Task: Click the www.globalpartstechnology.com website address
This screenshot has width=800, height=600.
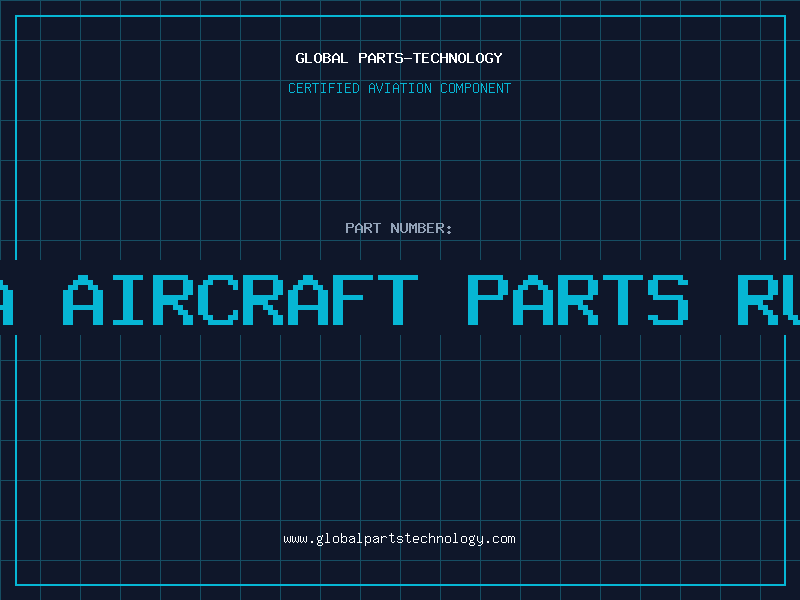Action: click(399, 539)
